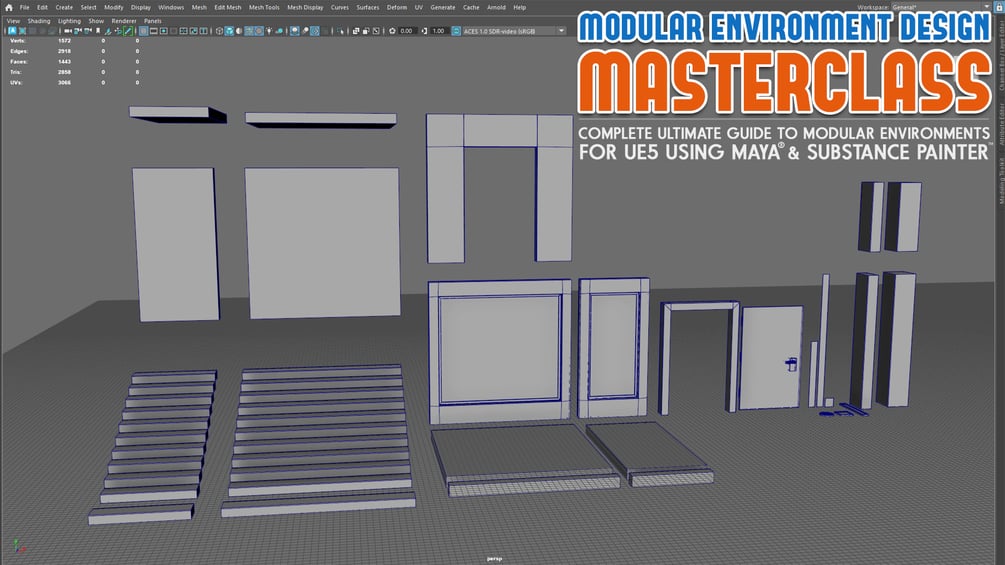
Task: Toggle the Field Chart icon
Action: pos(183,31)
